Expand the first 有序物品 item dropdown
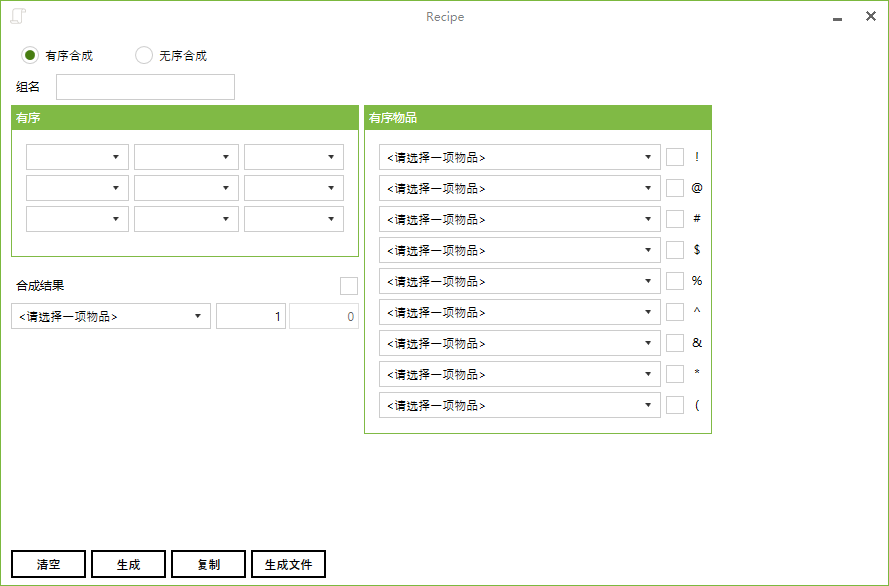 point(519,157)
